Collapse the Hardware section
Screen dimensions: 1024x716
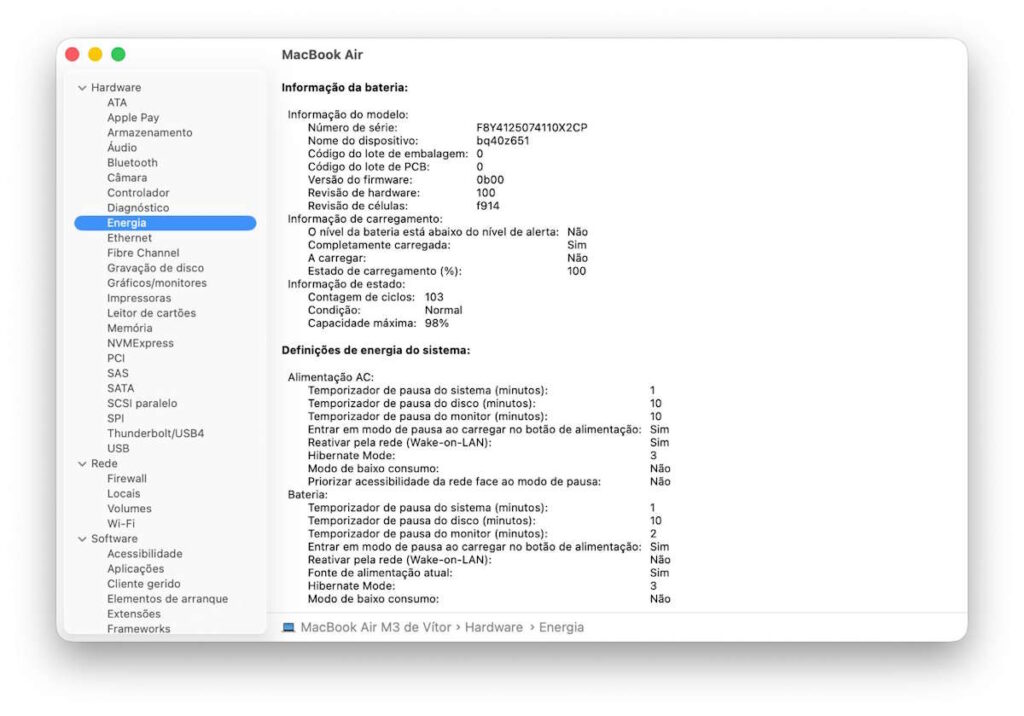[x=81, y=87]
